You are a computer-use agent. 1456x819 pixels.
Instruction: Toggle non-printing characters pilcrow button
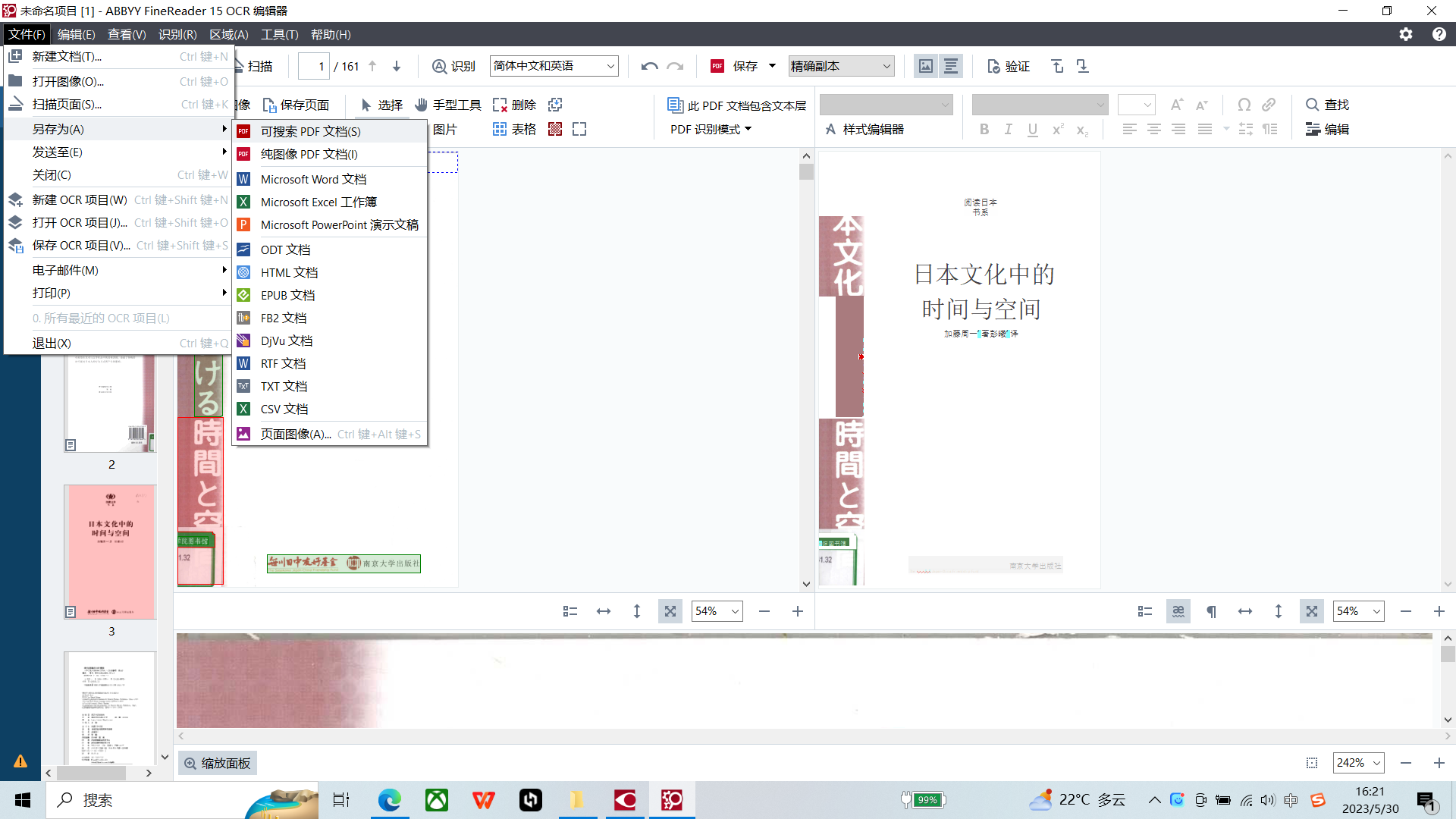point(1212,611)
